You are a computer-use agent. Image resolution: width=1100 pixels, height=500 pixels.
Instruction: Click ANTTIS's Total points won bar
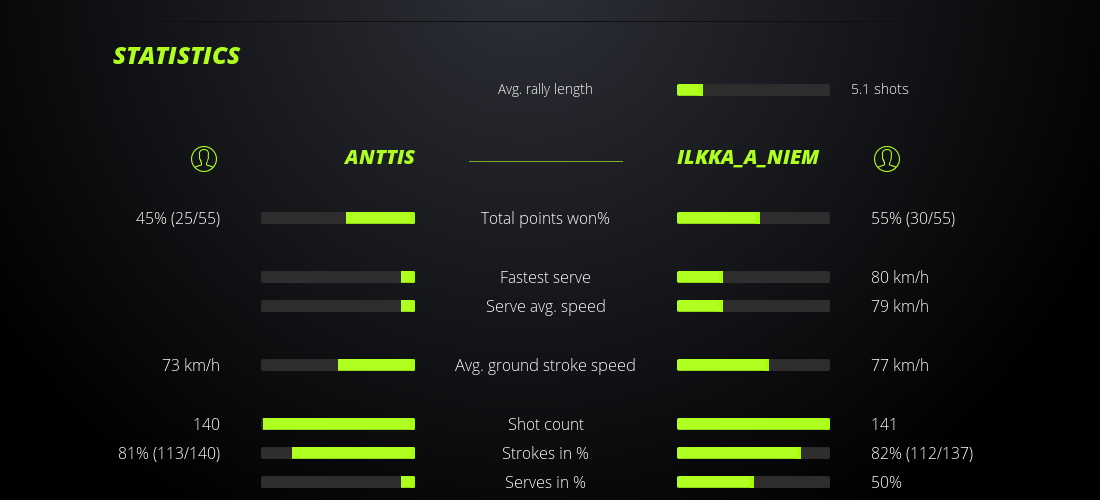point(338,218)
